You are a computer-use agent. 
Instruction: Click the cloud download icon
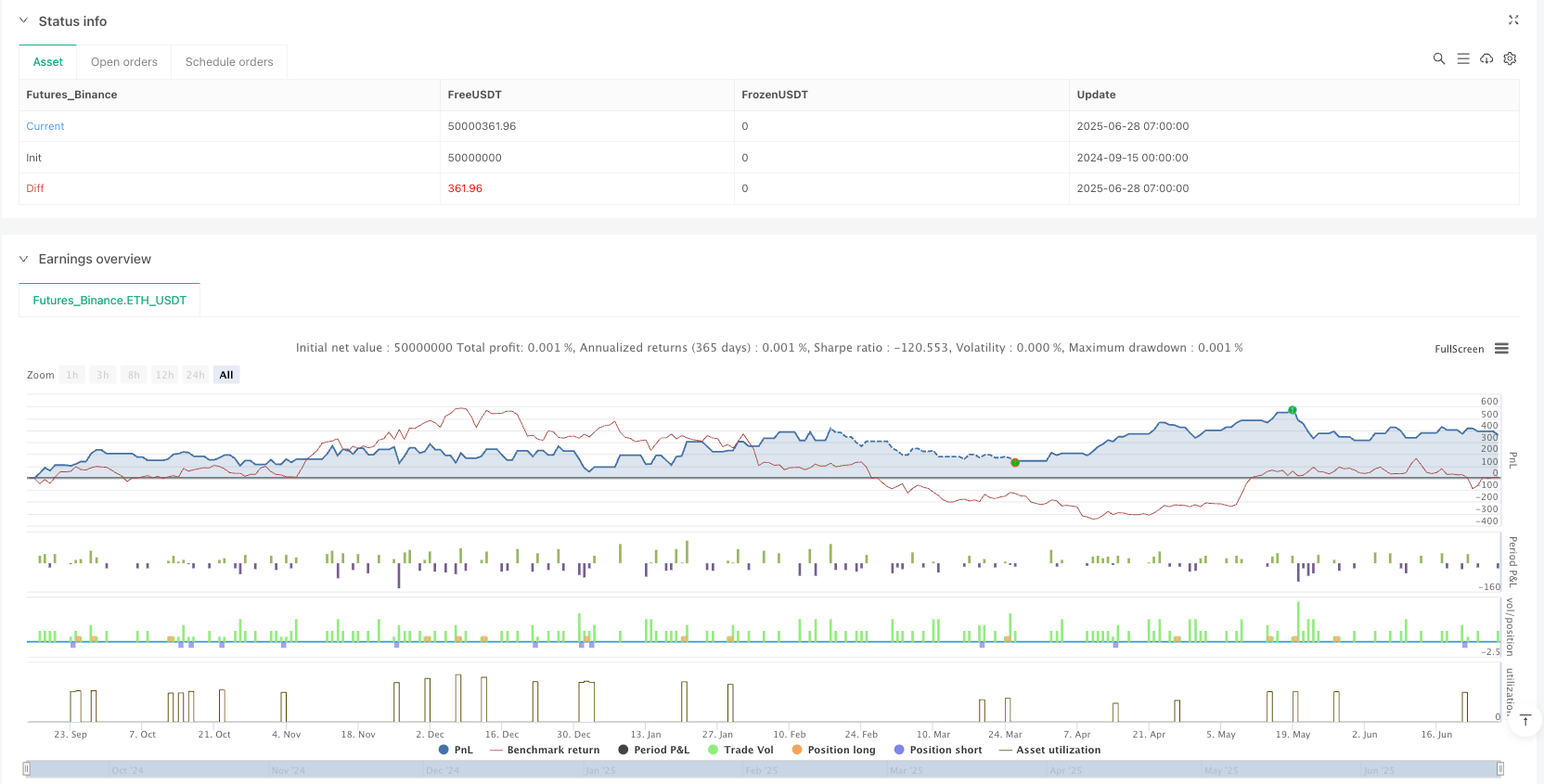coord(1486,58)
